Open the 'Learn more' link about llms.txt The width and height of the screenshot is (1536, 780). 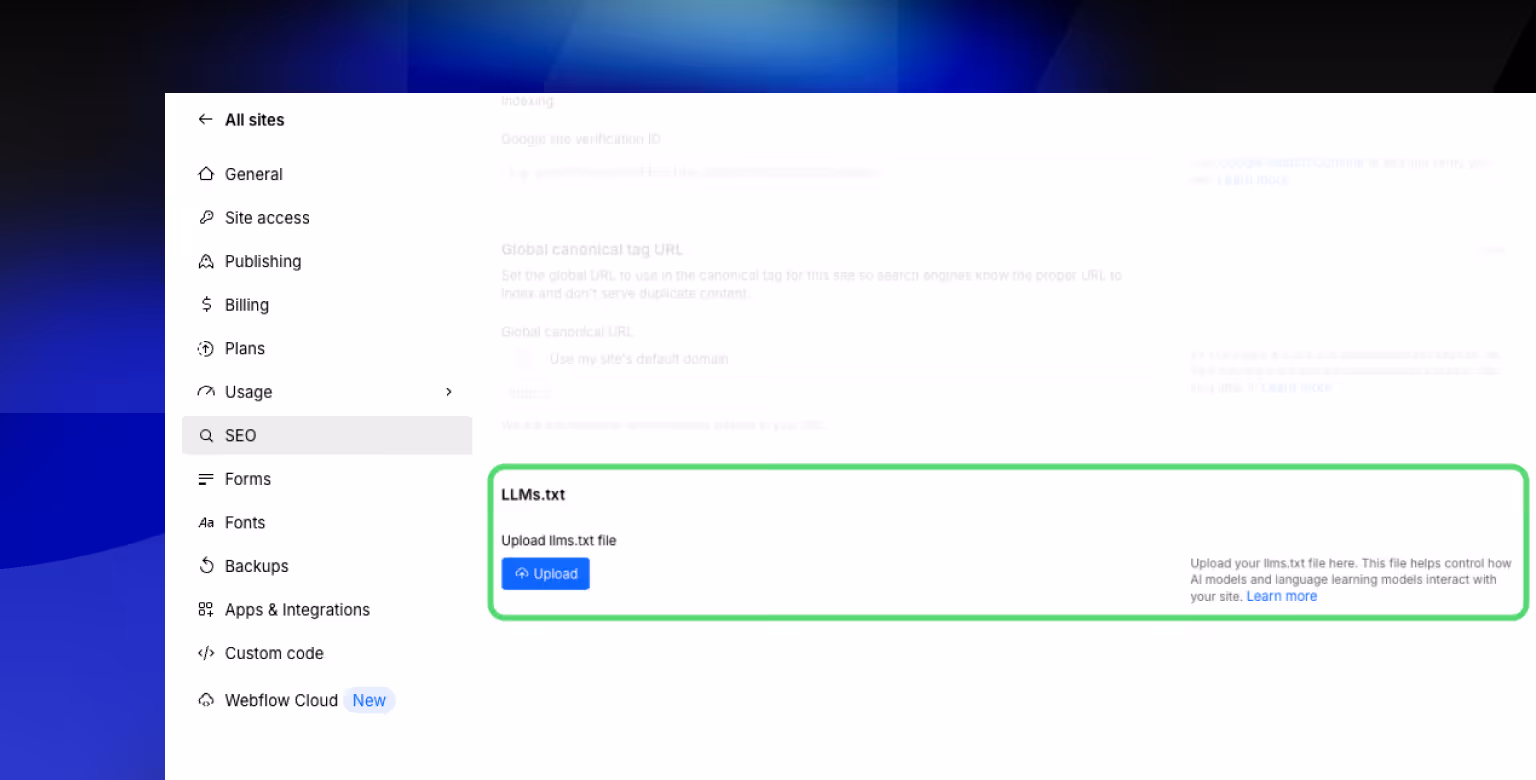[x=1281, y=596]
